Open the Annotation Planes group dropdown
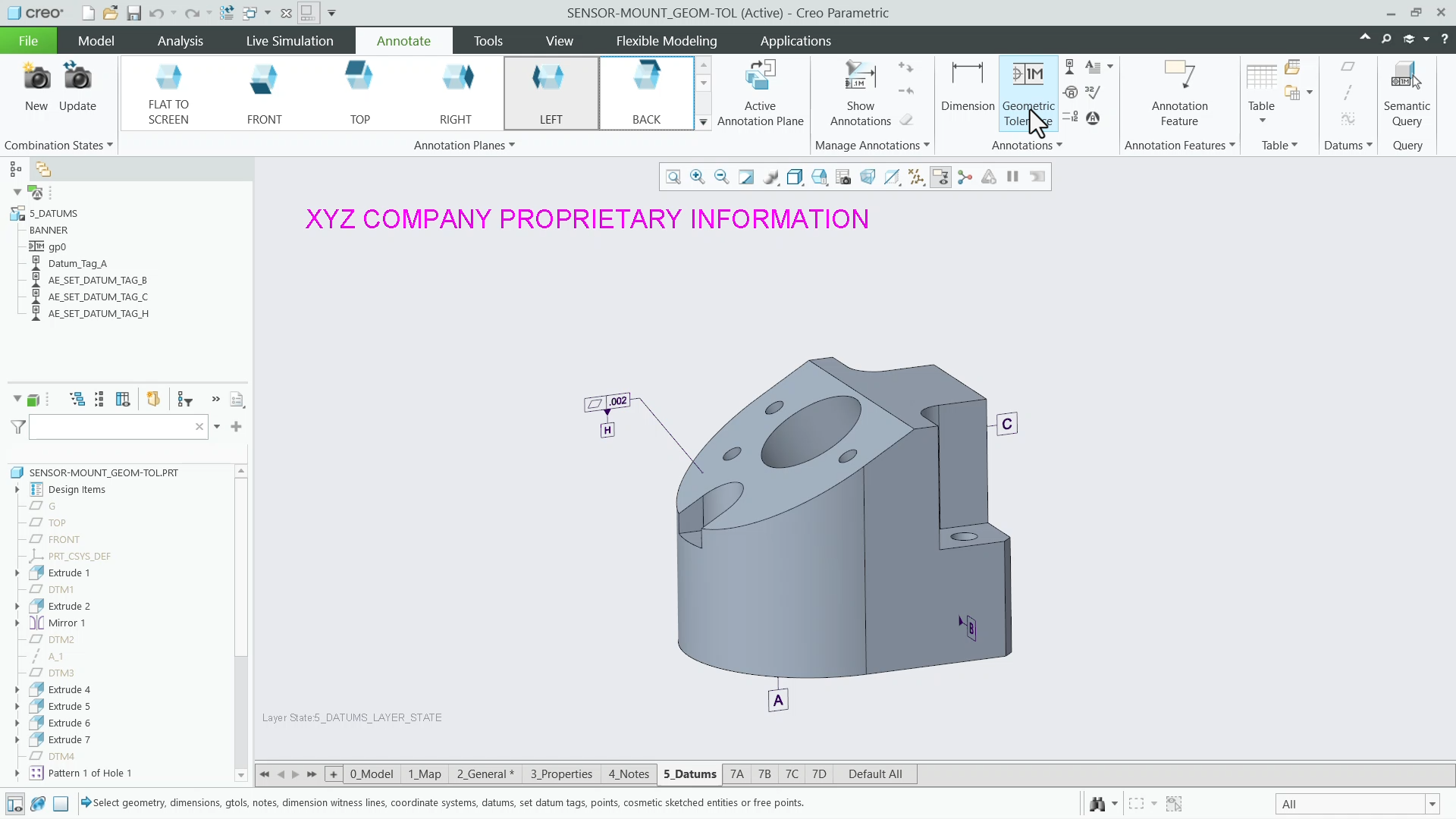Screen dimensions: 1456x819 pos(464,145)
